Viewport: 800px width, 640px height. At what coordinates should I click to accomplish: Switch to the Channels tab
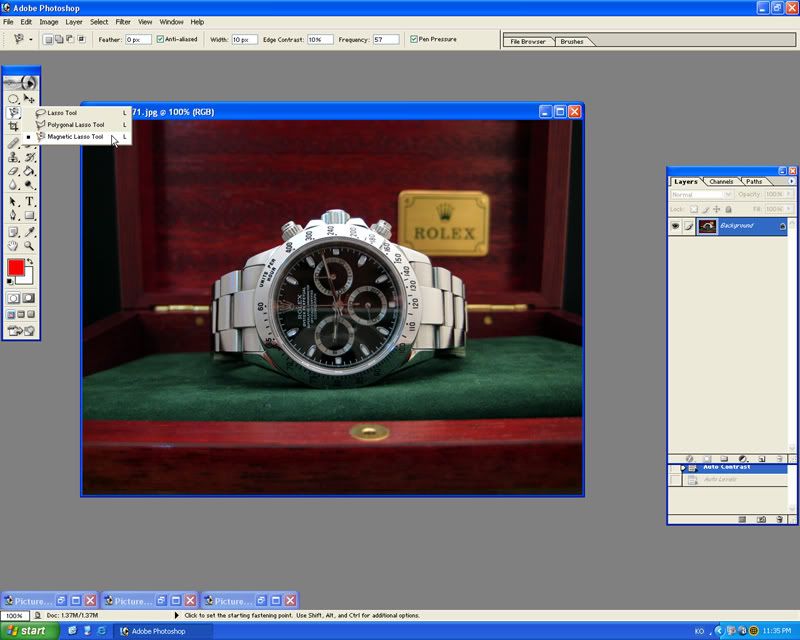721,182
